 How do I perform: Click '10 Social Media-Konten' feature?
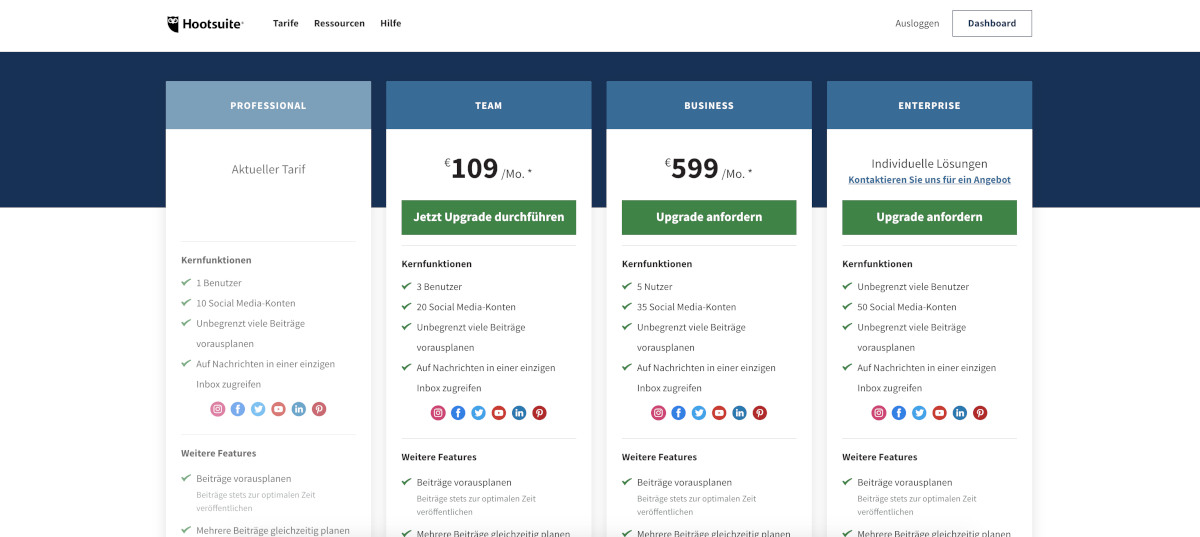tap(246, 303)
